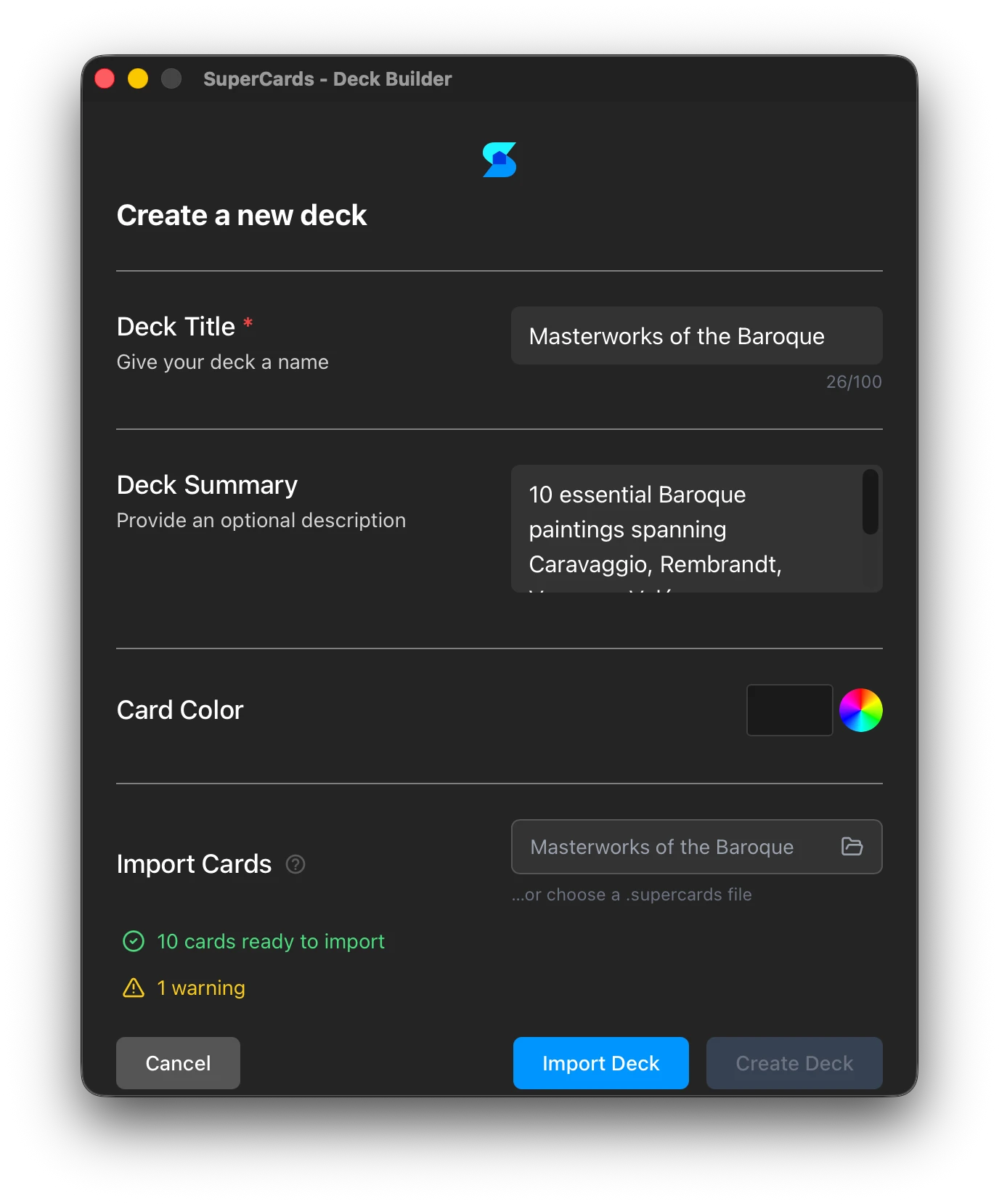
Task: Click the 'Import Cards' label
Action: [x=195, y=864]
